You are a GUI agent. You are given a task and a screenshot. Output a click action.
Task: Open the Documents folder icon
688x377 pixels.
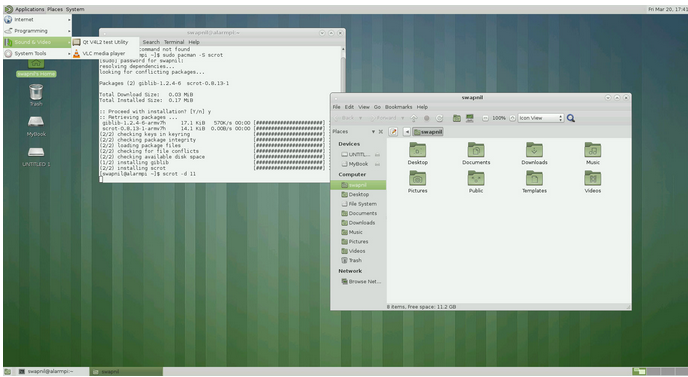point(476,153)
